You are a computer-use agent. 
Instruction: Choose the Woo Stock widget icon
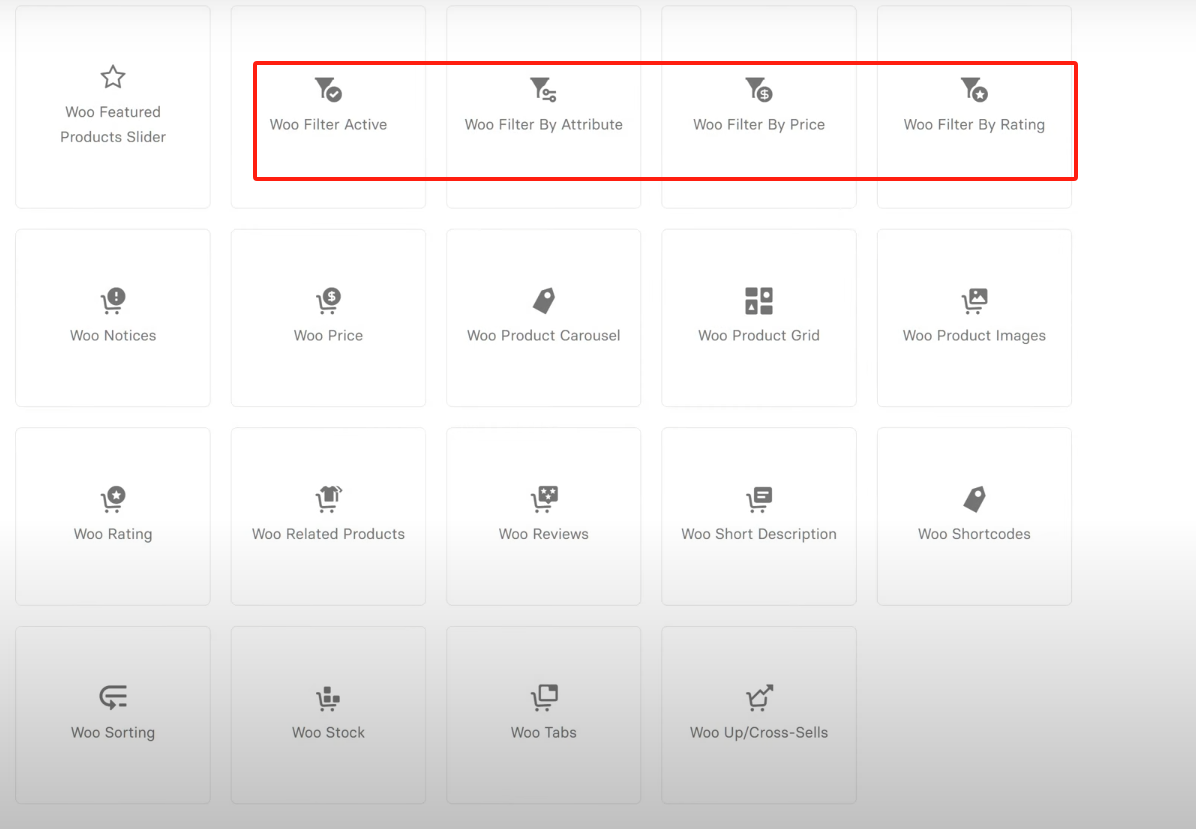click(328, 697)
